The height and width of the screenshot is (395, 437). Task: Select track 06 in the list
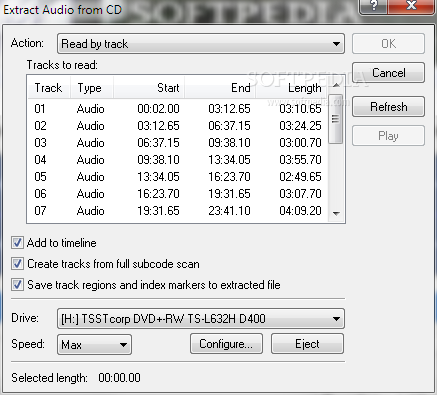(x=178, y=194)
